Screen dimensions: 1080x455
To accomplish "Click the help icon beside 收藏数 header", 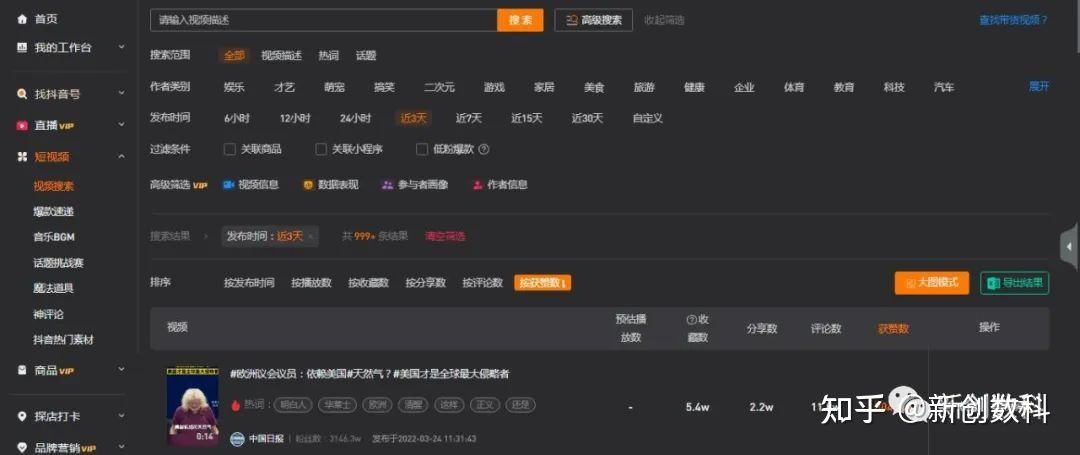I will [x=692, y=319].
